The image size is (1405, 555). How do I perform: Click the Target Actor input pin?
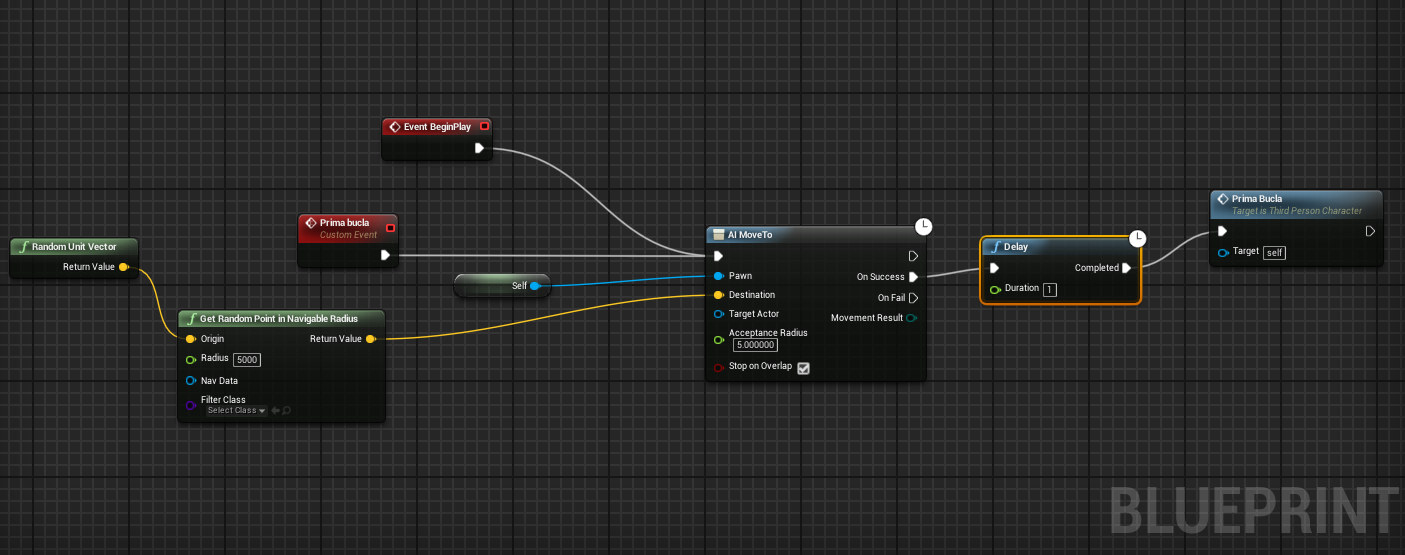(719, 314)
